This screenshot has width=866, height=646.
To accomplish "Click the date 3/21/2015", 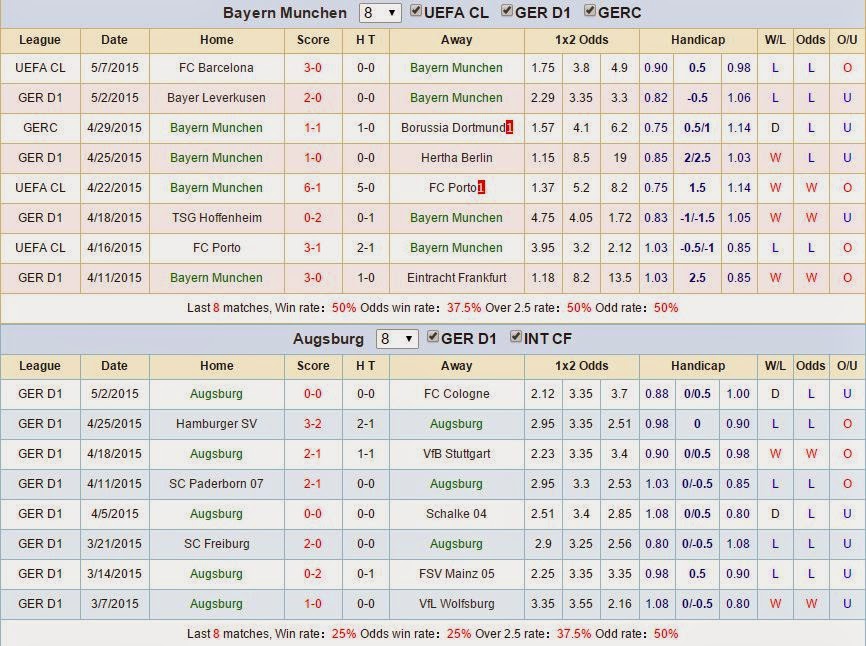I will 114,544.
